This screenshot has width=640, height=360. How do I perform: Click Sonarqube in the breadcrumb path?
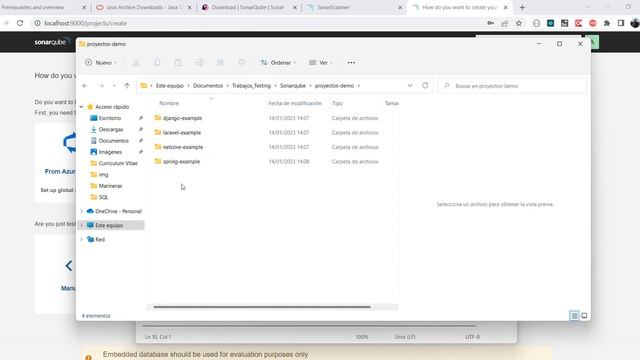click(293, 86)
